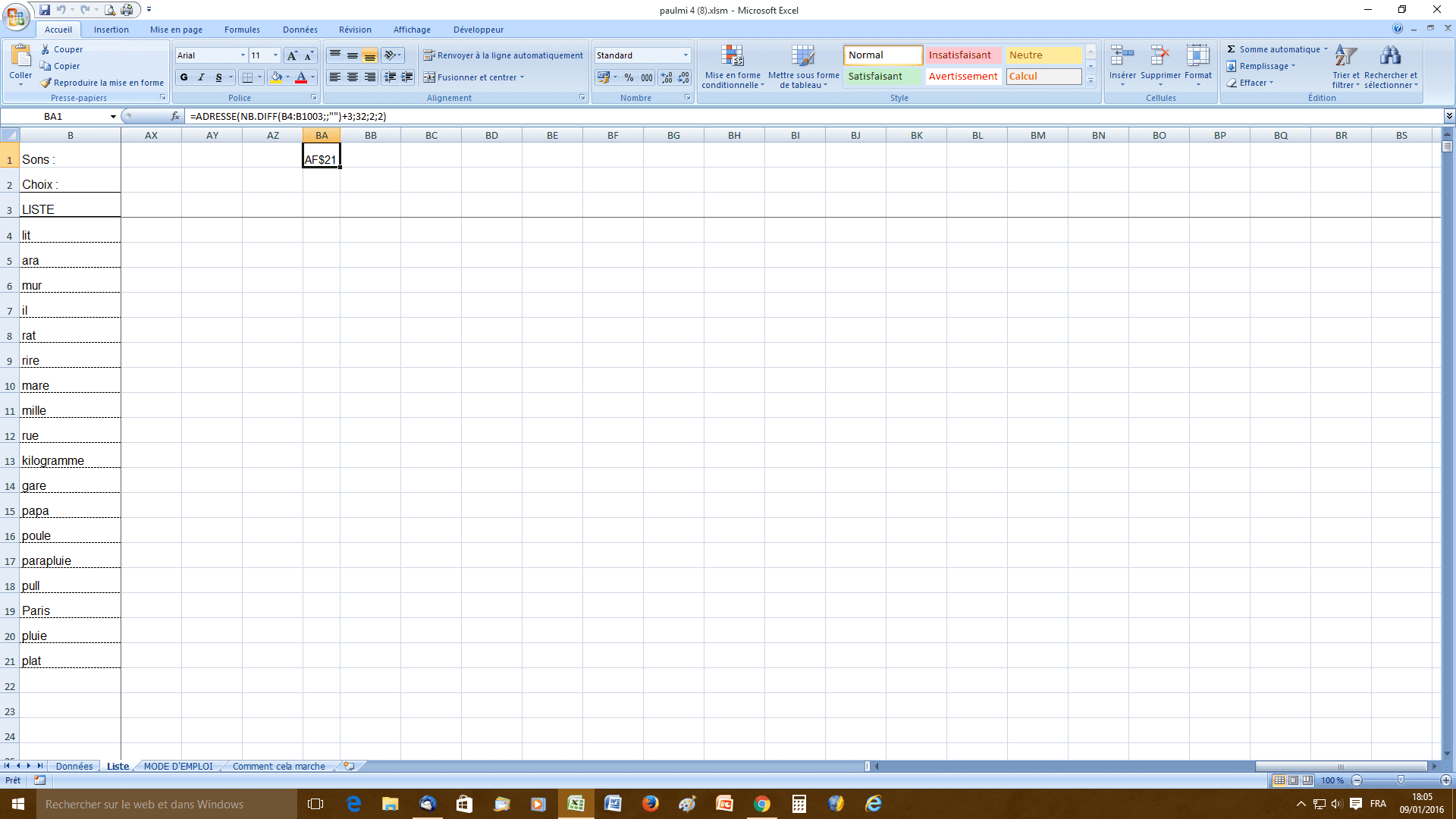Click the Coller paste icon
1456x819 pixels.
click(20, 56)
